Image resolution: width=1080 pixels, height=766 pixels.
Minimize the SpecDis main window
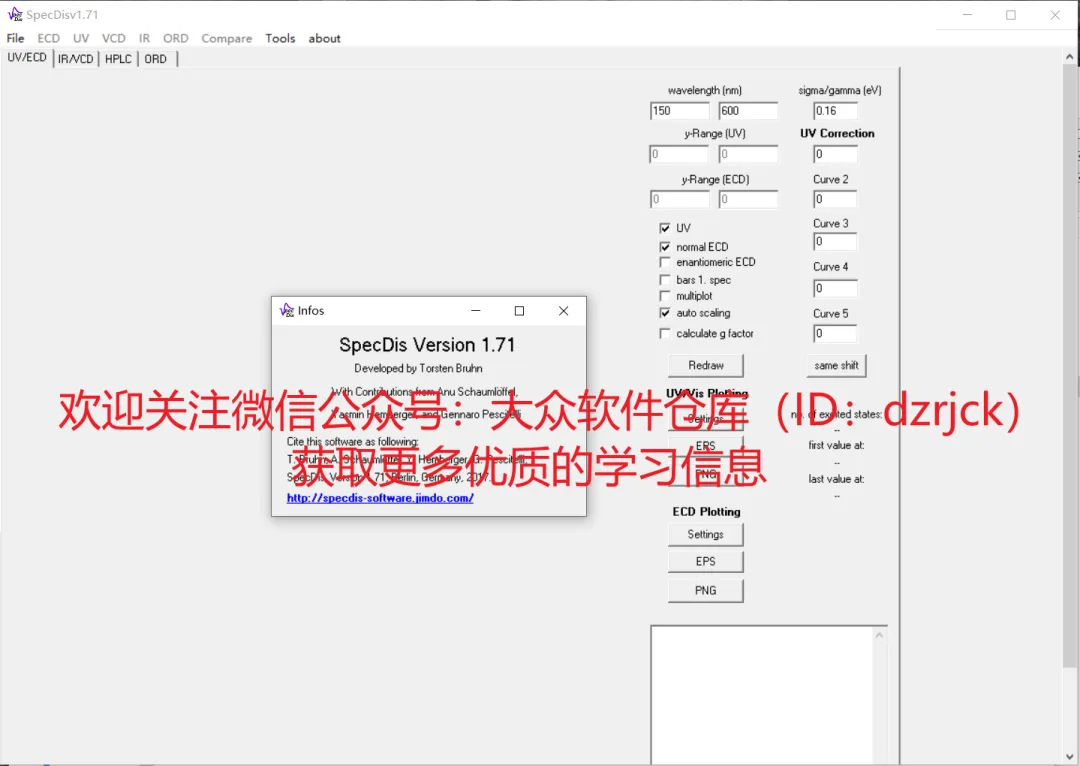tap(968, 14)
